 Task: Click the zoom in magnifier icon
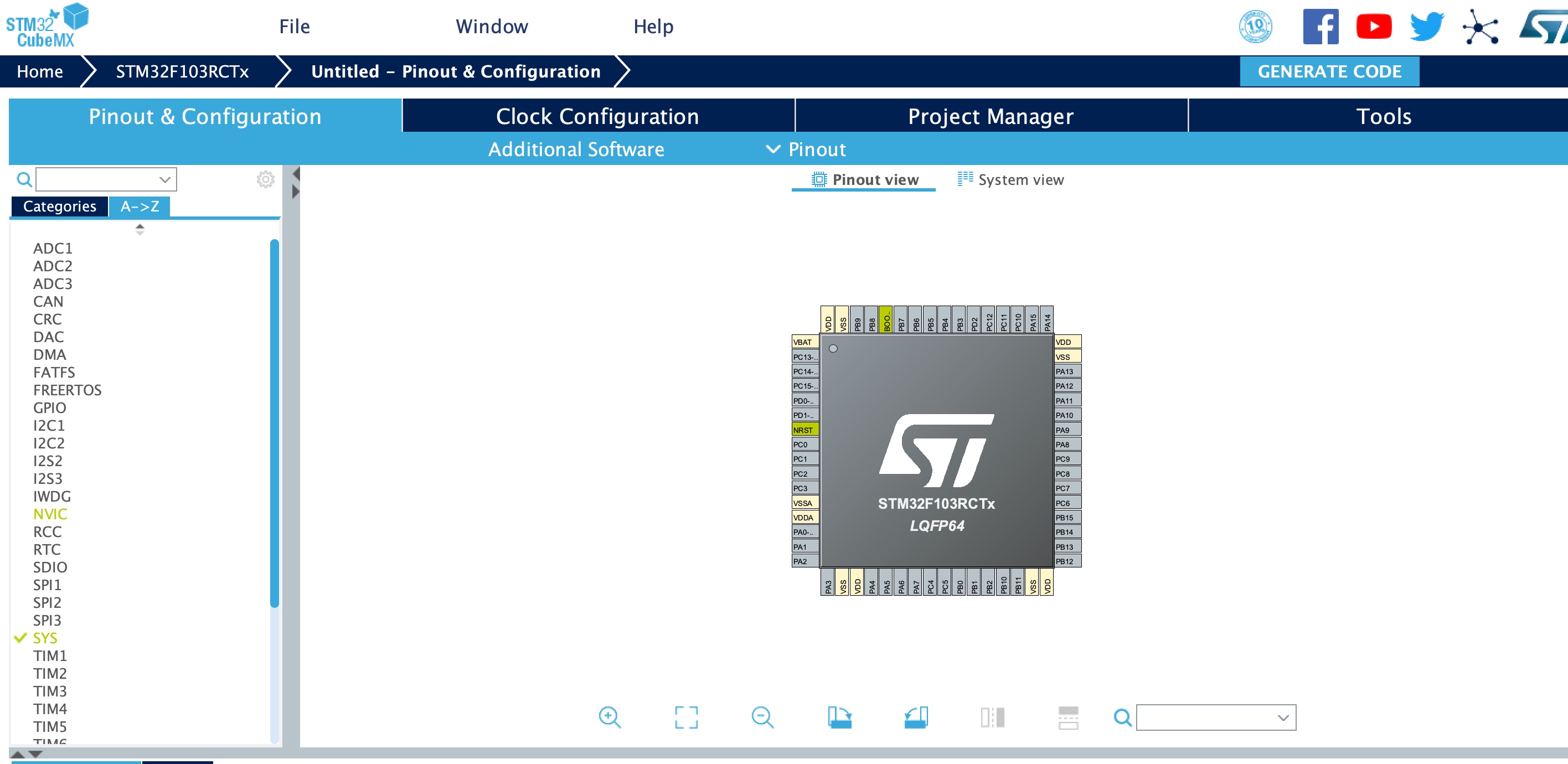click(x=609, y=717)
